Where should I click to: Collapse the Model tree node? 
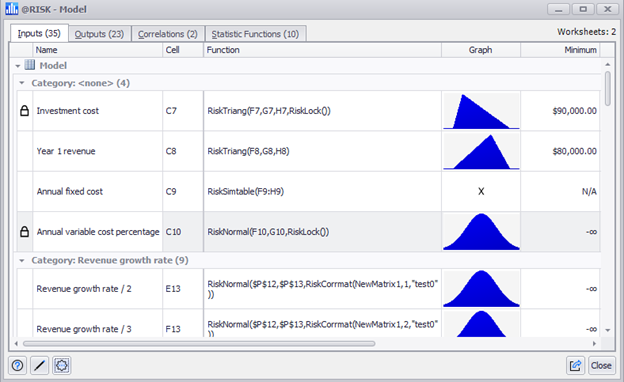[18, 66]
